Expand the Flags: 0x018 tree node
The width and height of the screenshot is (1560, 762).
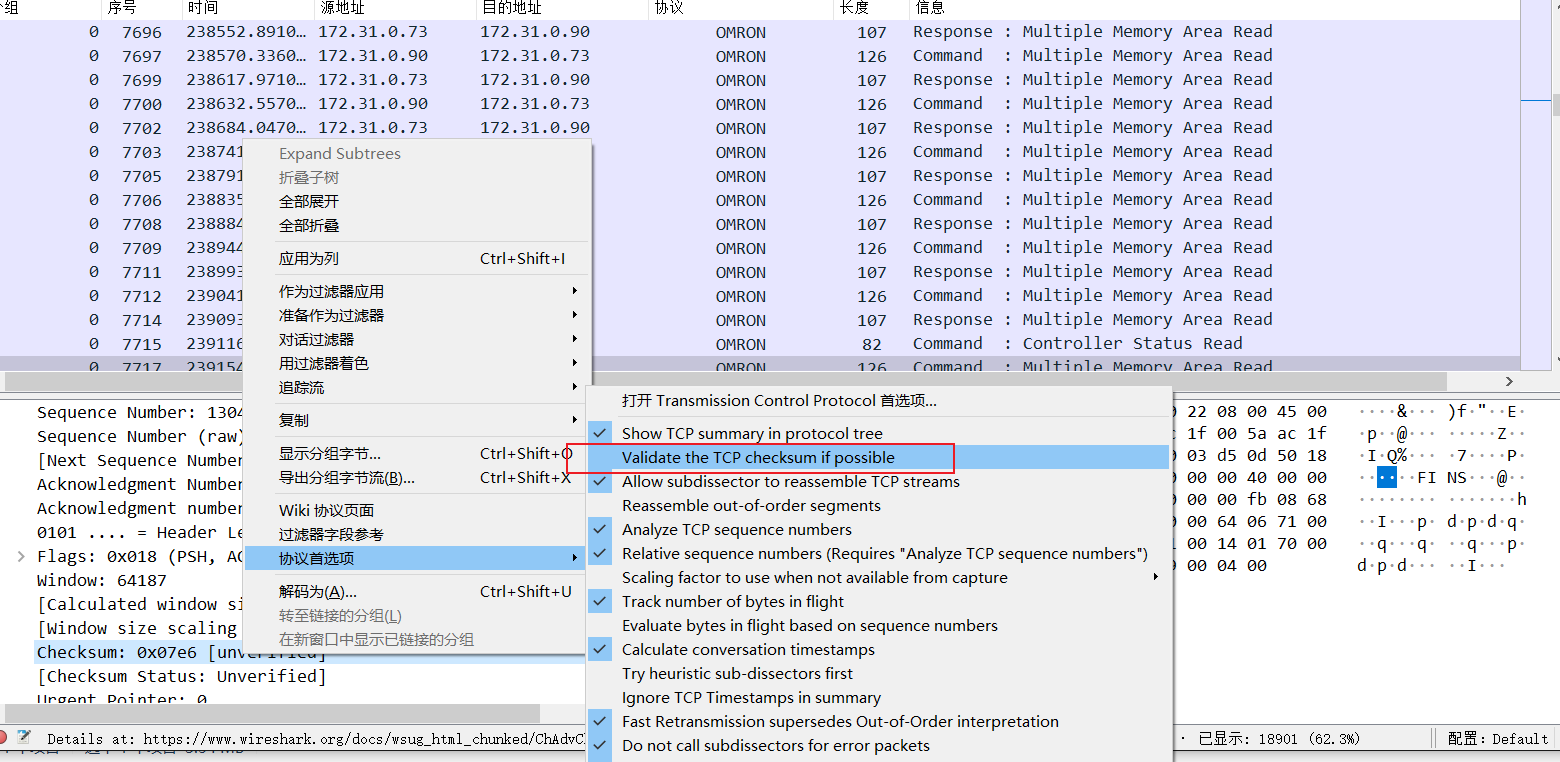(20, 556)
